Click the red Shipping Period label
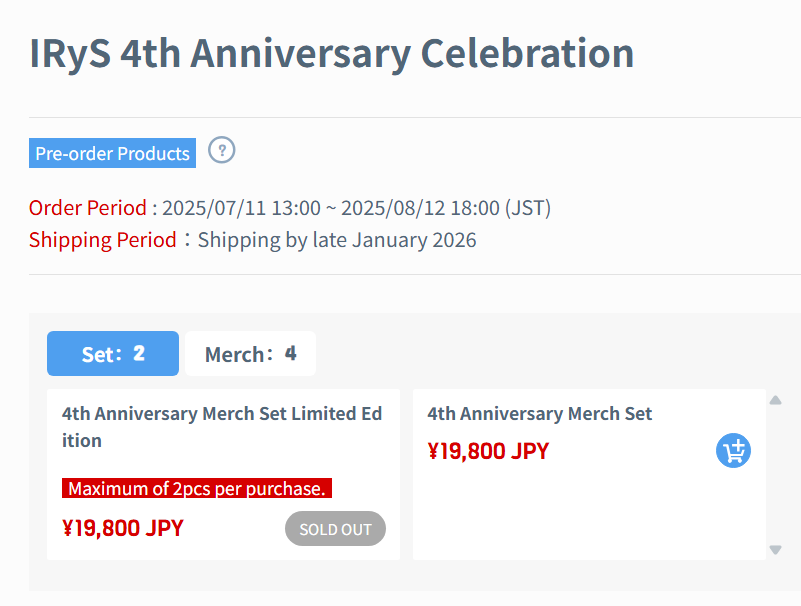This screenshot has width=801, height=606. coord(102,240)
